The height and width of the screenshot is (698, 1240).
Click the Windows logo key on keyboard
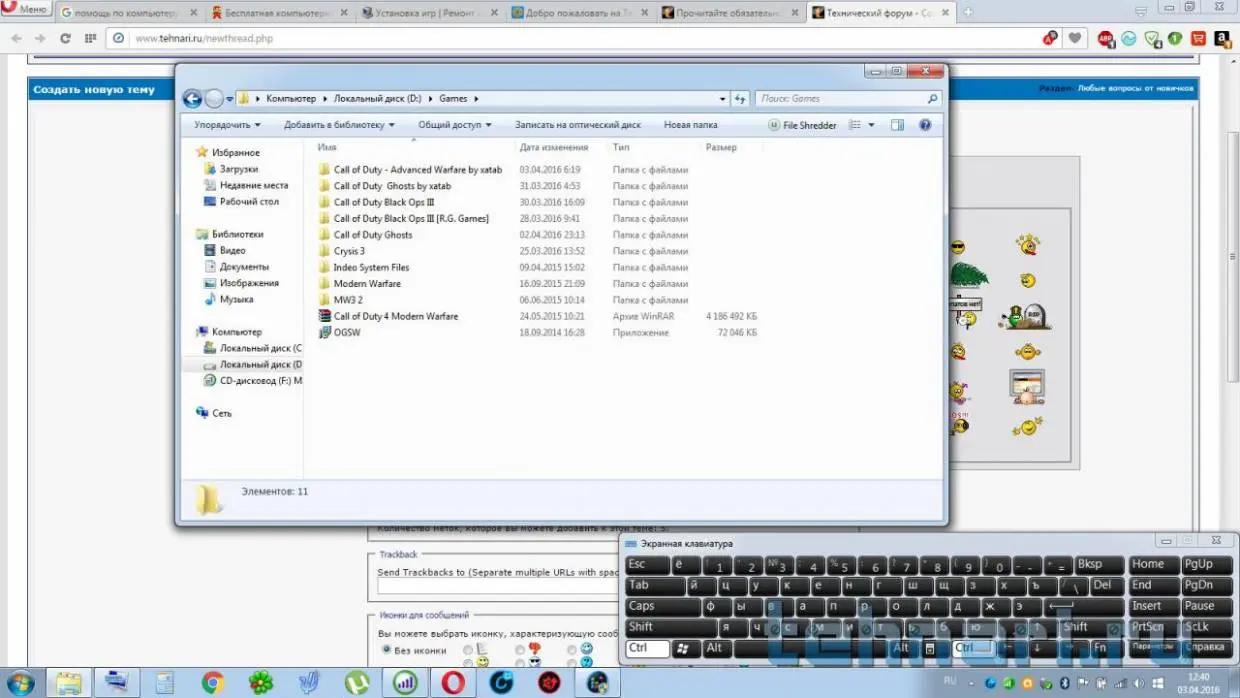tap(683, 648)
